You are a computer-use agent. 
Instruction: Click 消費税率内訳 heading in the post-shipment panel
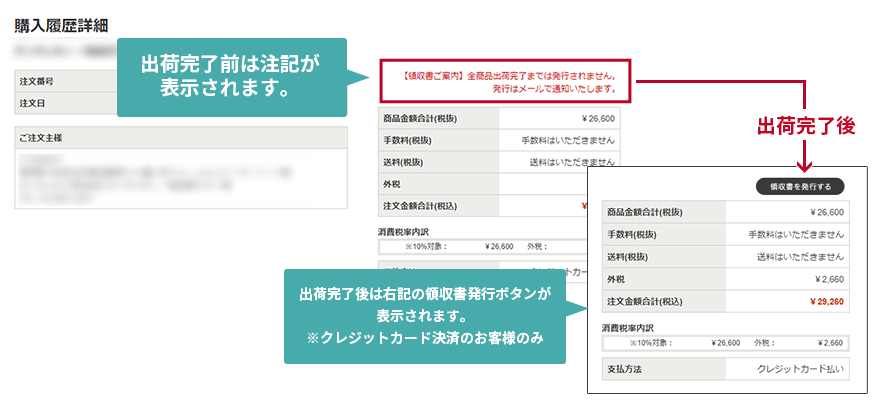coord(627,327)
